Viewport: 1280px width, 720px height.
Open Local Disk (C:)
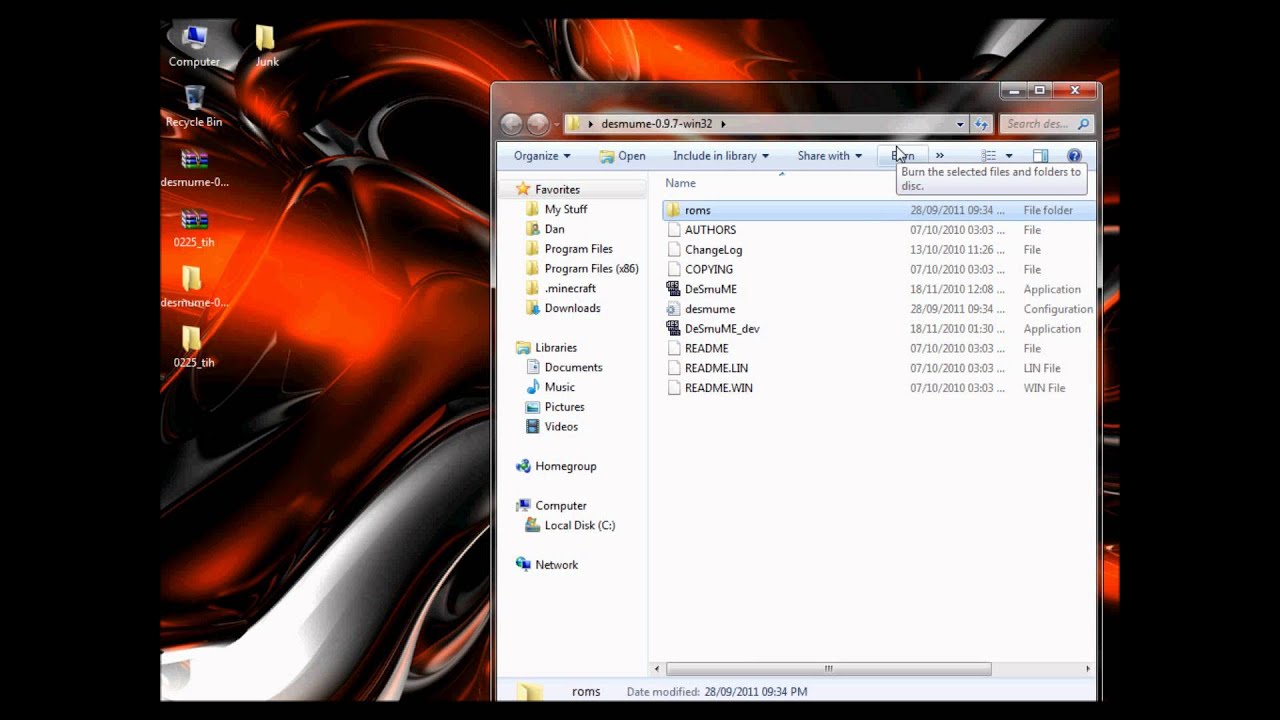click(579, 525)
